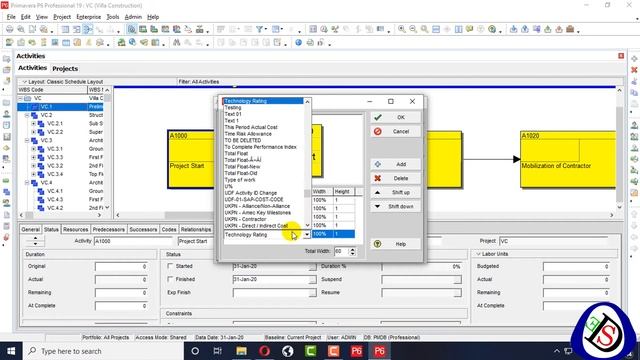Click the binoculars Find icon
This screenshot has height=360, width=640.
click(176, 42)
